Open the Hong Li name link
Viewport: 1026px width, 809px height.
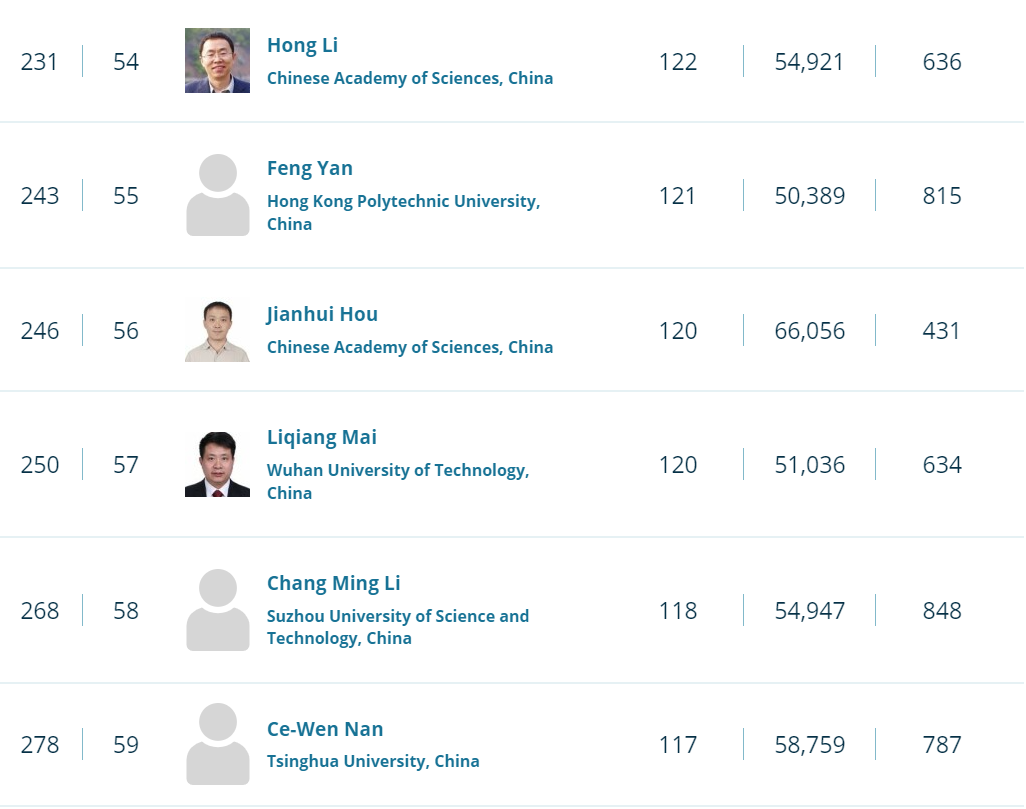point(303,45)
